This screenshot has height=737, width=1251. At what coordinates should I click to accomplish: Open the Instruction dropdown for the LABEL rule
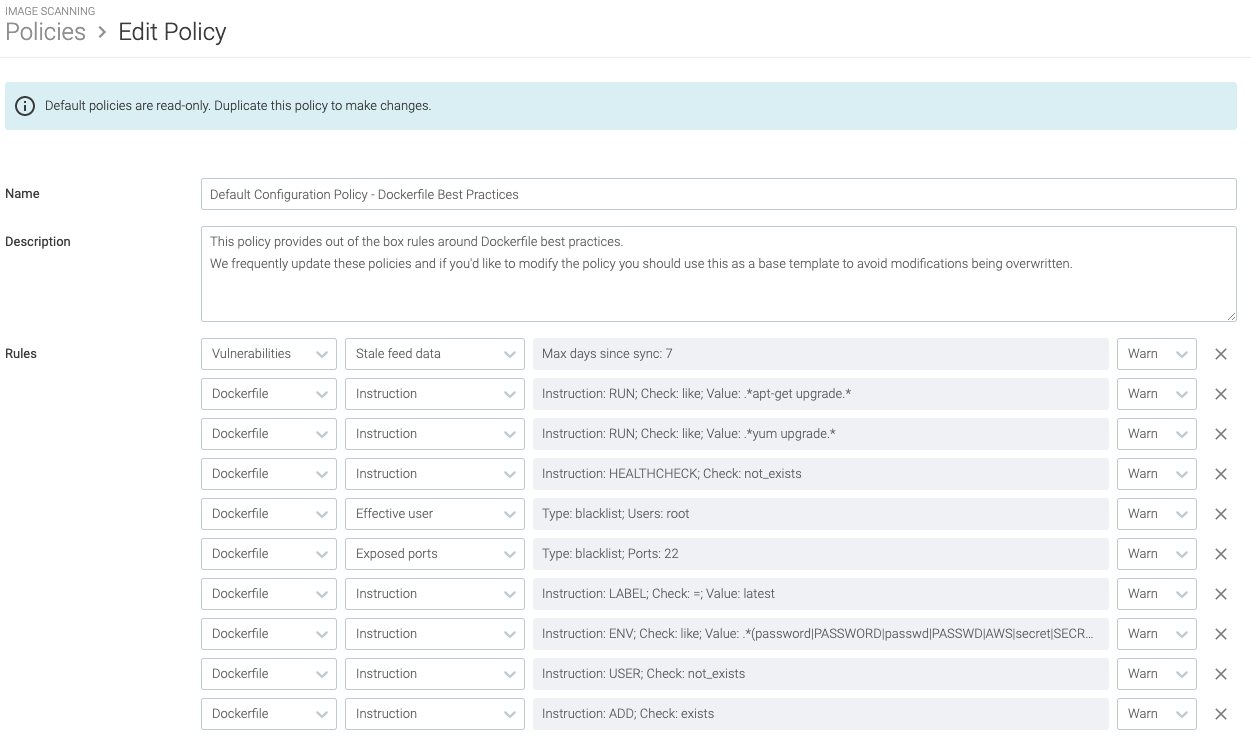(x=434, y=593)
